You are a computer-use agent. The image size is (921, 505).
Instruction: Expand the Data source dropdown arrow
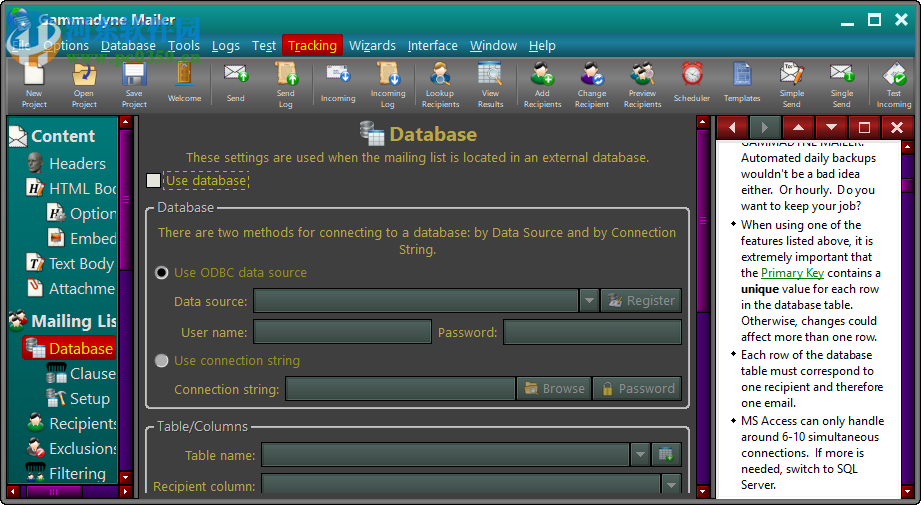tap(589, 301)
